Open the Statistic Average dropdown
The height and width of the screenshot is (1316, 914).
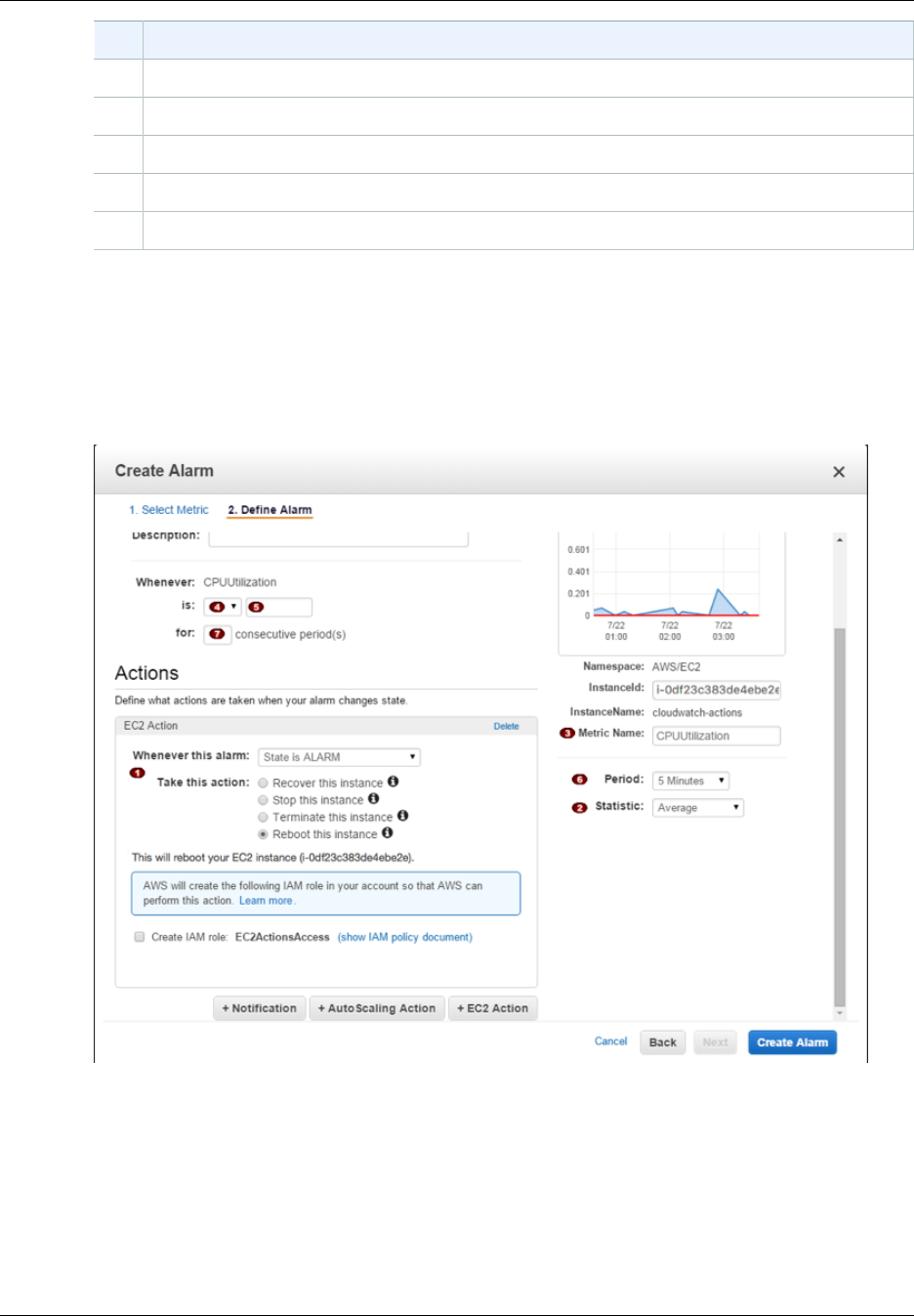click(x=698, y=808)
